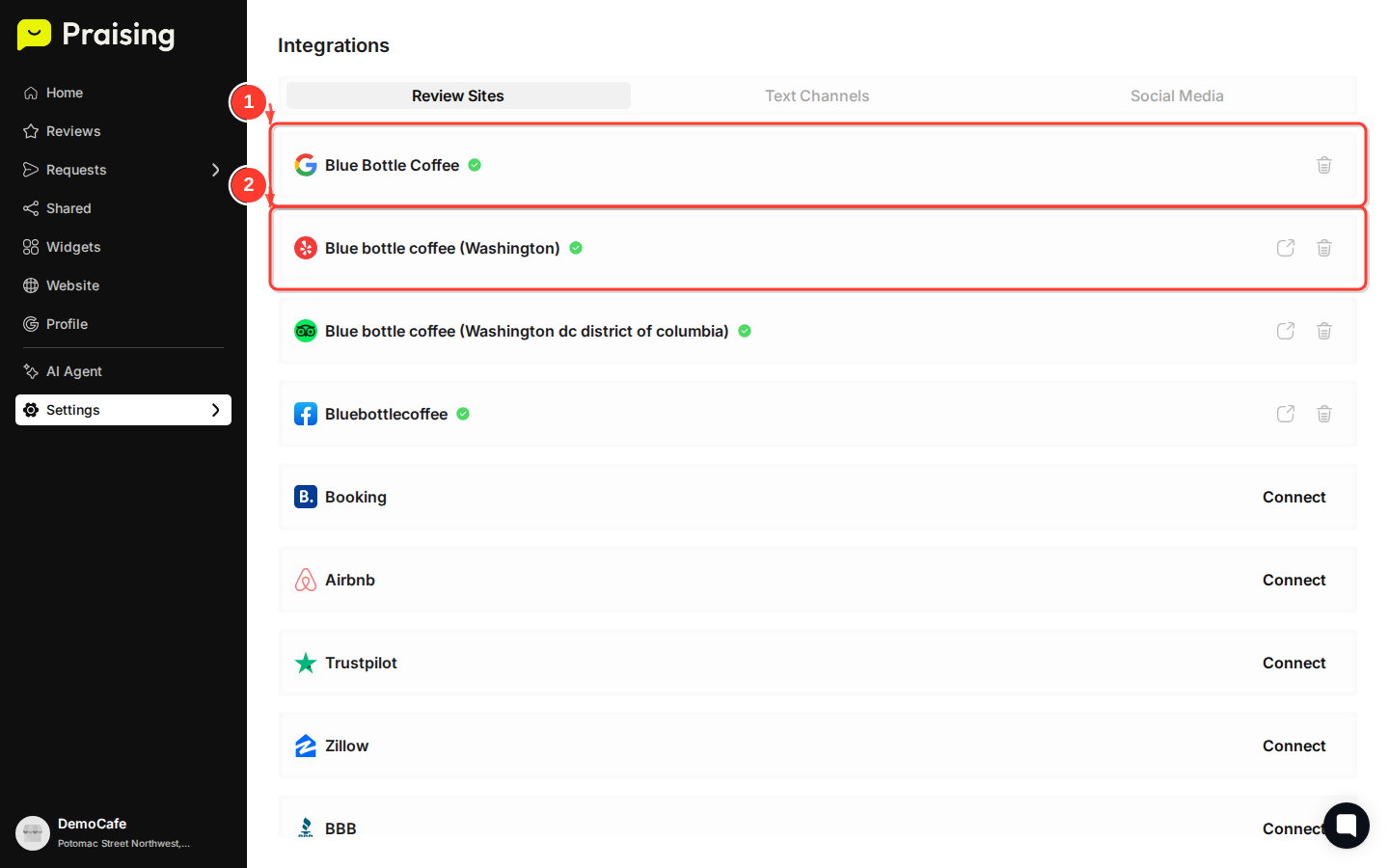Connect Trustpilot
Image resolution: width=1389 pixels, height=868 pixels.
tap(1294, 663)
